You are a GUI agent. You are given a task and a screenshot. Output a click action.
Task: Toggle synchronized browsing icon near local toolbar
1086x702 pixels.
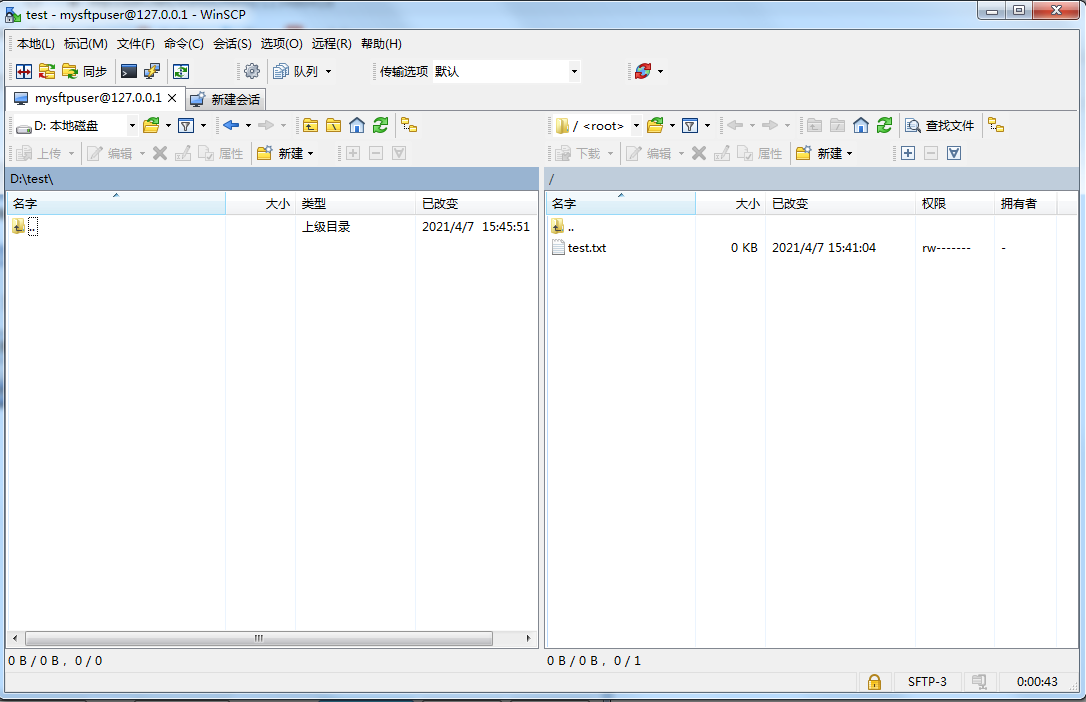point(408,125)
